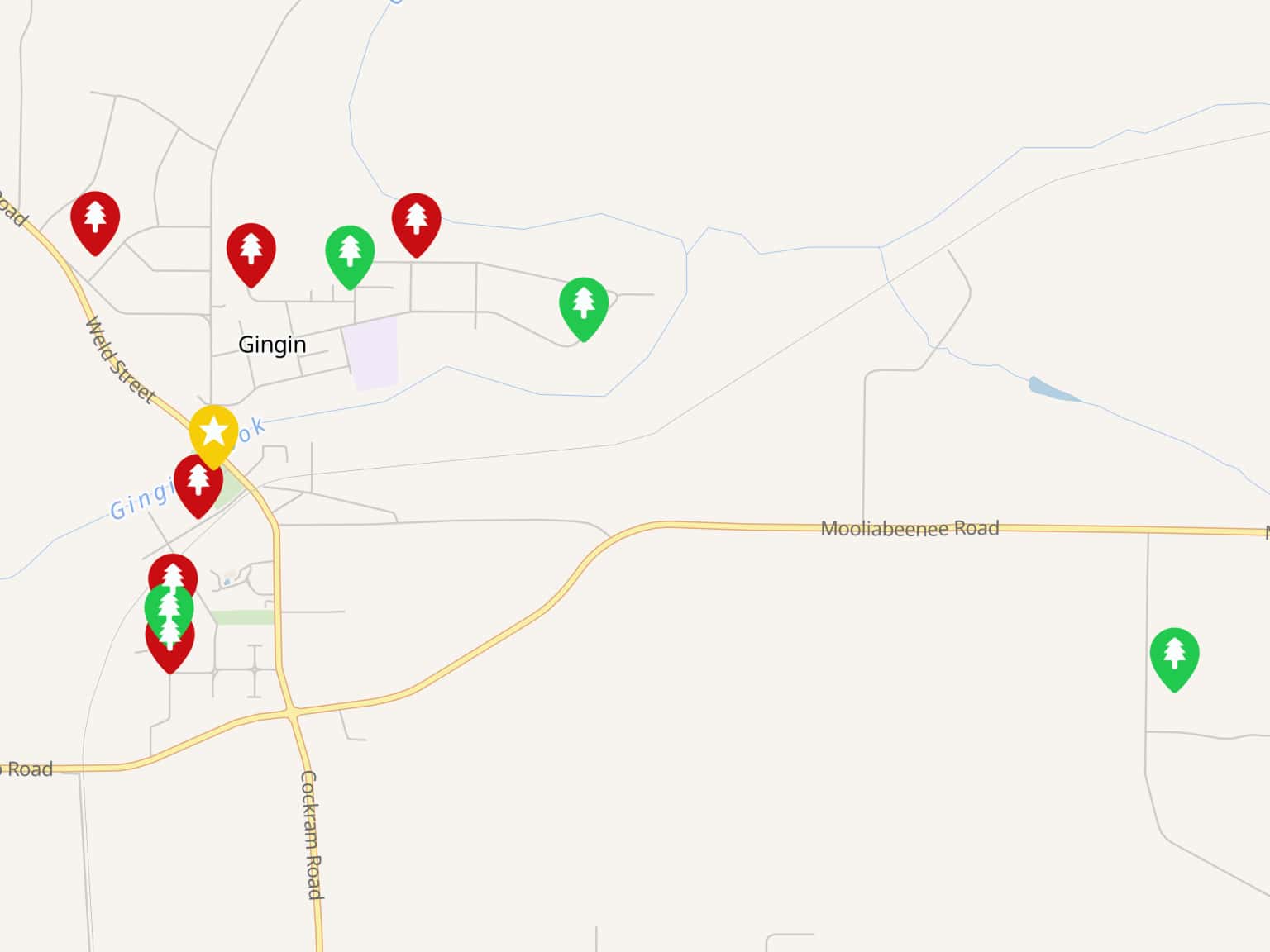The image size is (1270, 952).
Task: Click the Weld Street label
Action: pyautogui.click(x=120, y=360)
